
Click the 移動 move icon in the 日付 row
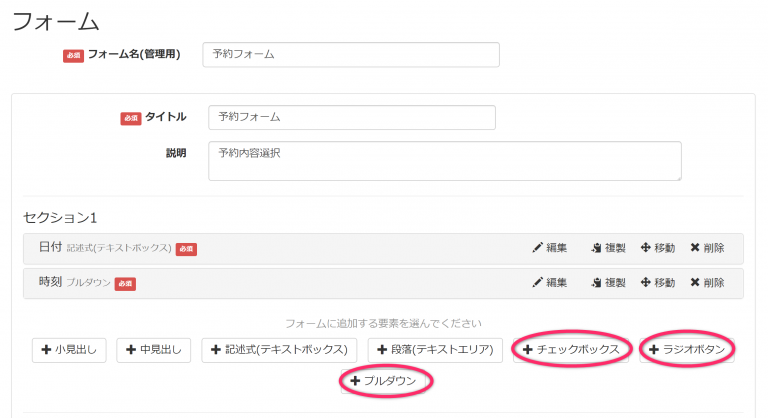click(x=646, y=247)
